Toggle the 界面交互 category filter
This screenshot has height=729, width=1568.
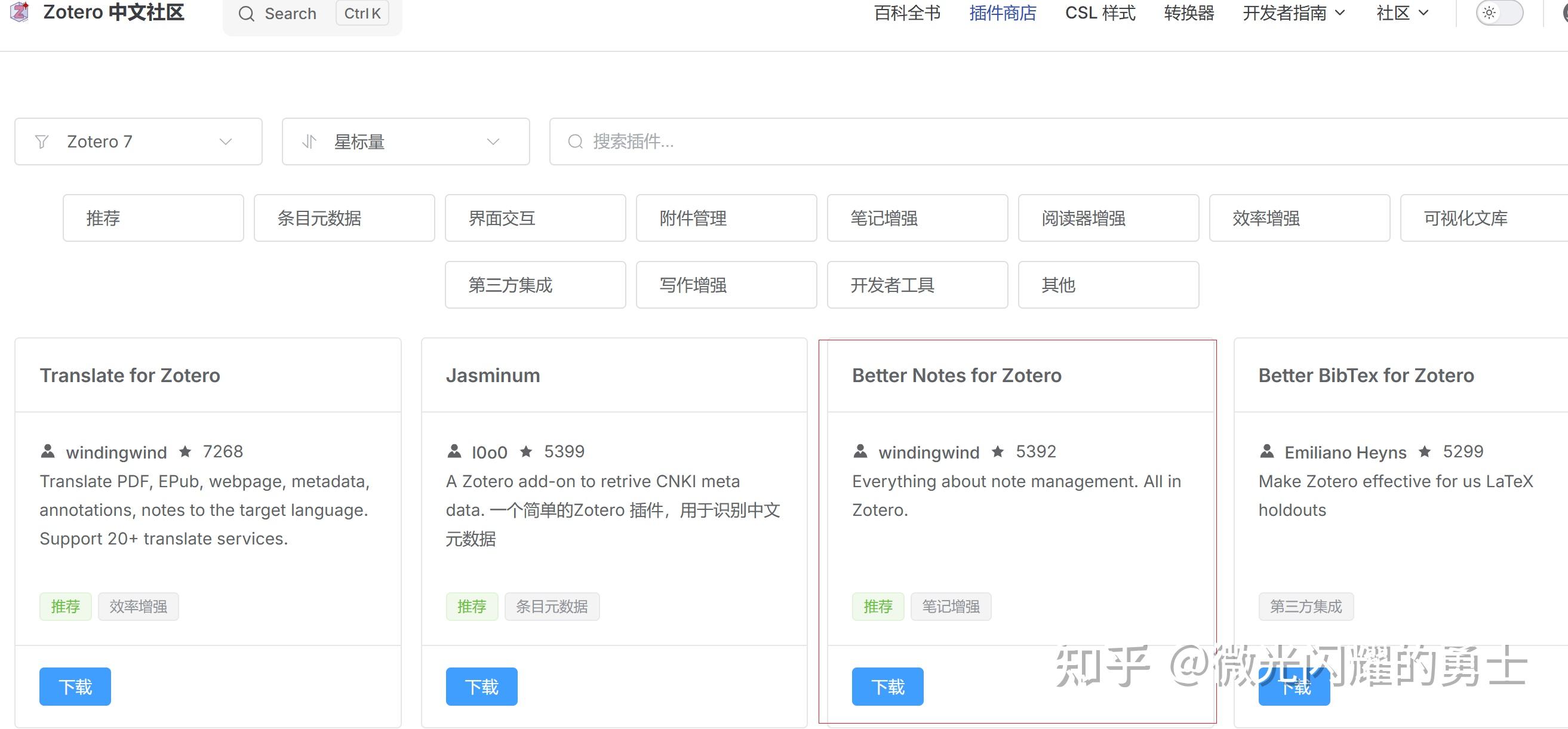click(536, 218)
